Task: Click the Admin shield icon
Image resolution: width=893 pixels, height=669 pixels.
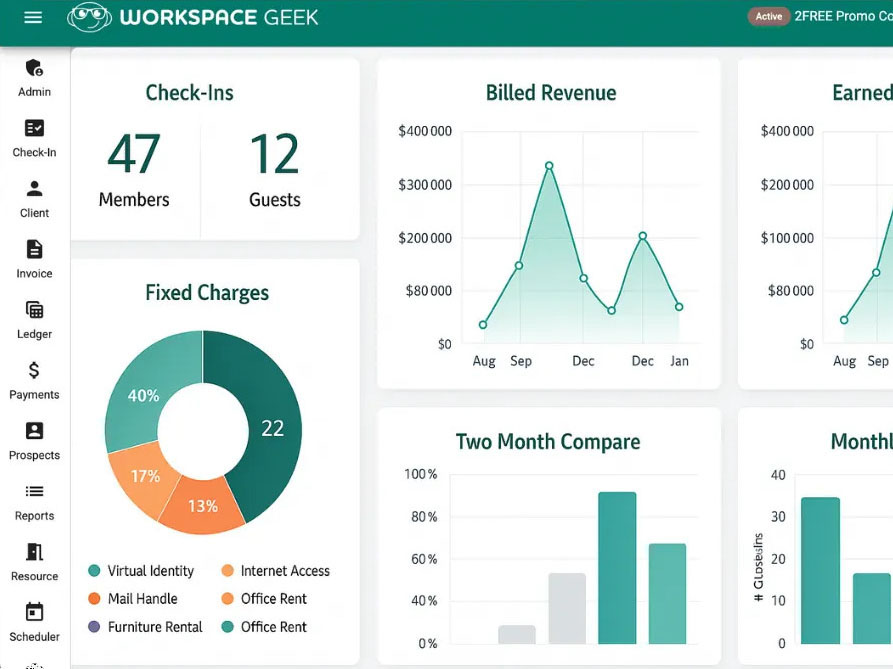Action: (x=34, y=68)
